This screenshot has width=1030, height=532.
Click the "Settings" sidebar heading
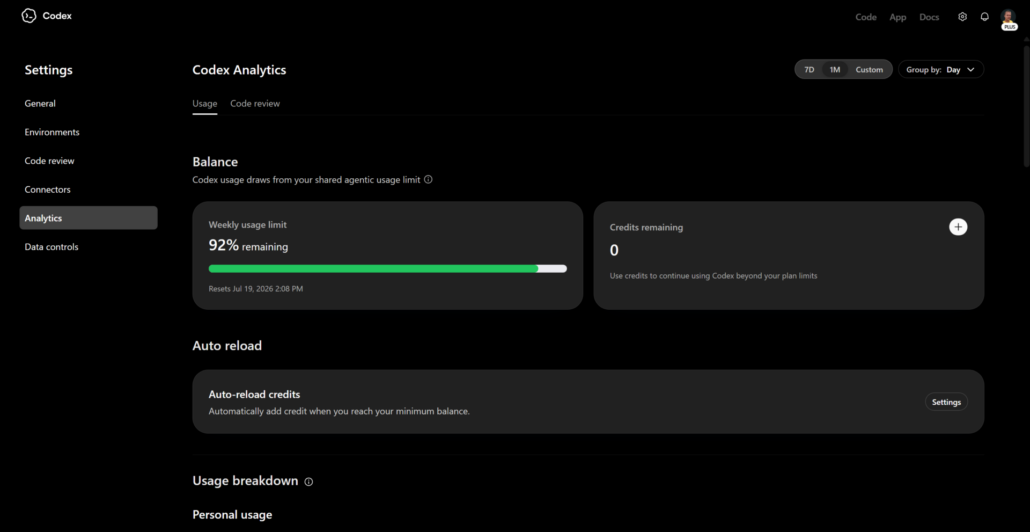[x=49, y=70]
